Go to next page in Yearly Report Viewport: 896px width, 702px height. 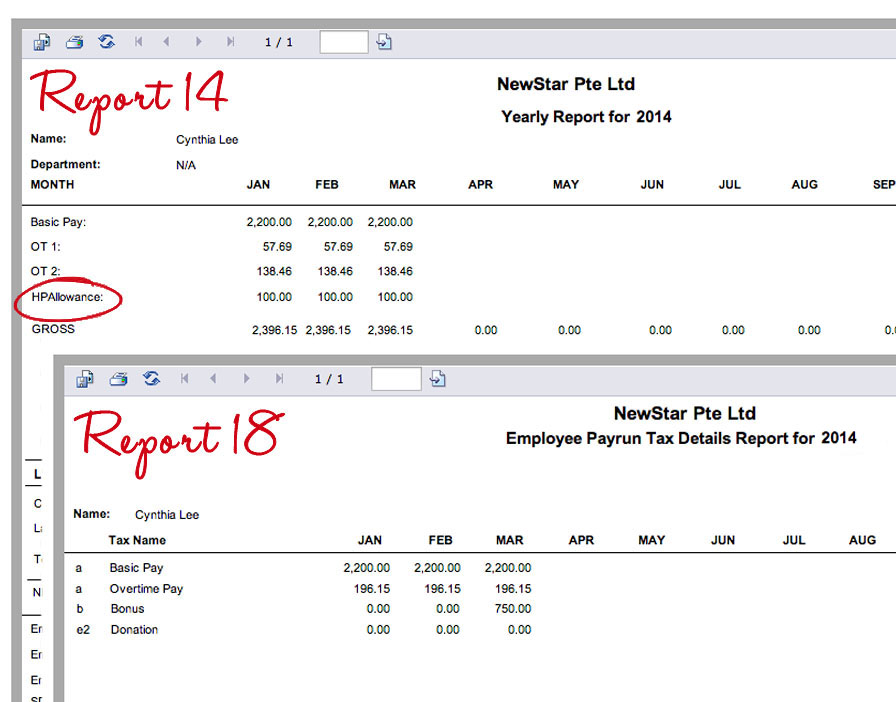(x=199, y=42)
